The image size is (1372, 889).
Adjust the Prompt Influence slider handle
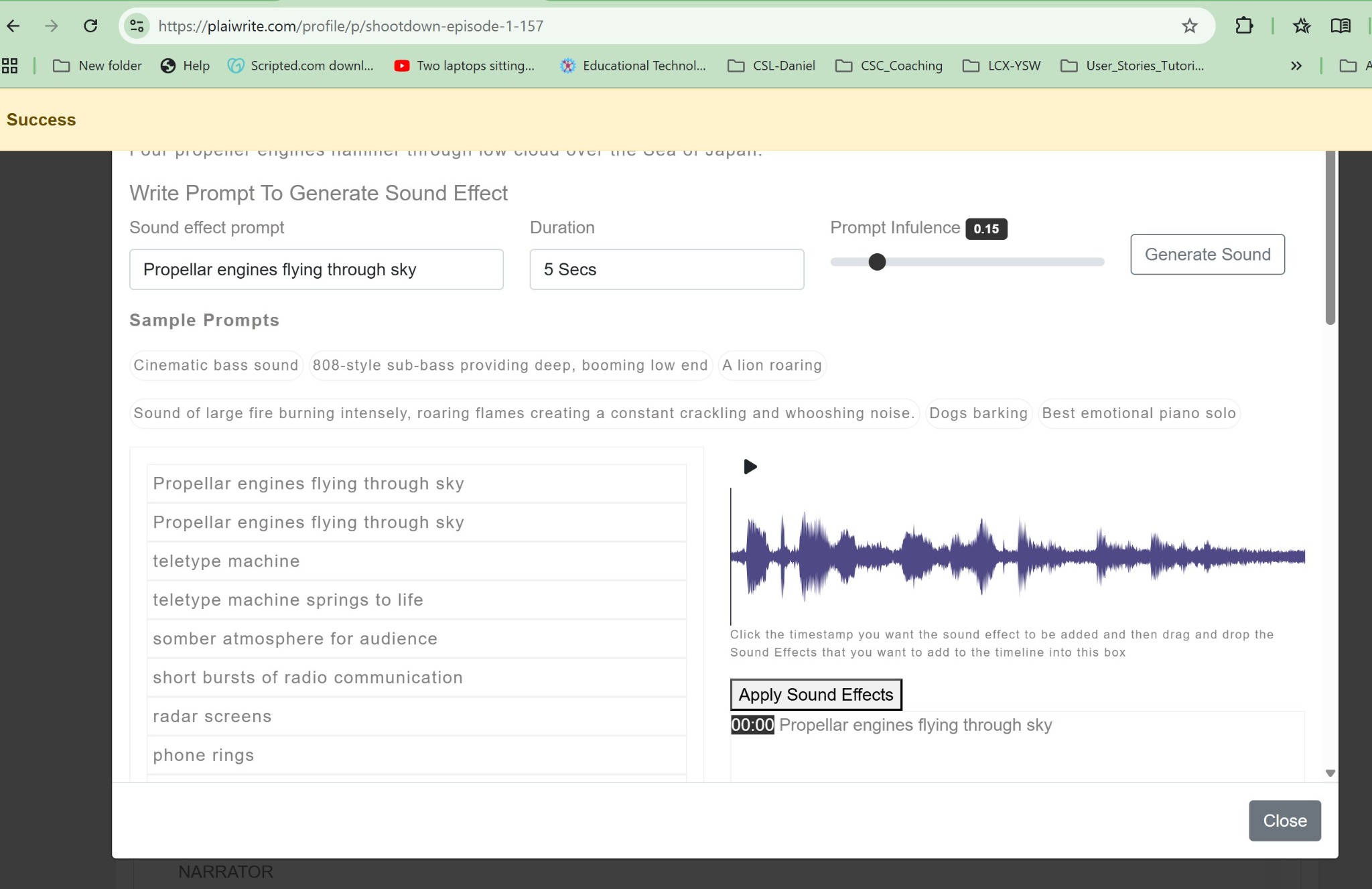877,262
